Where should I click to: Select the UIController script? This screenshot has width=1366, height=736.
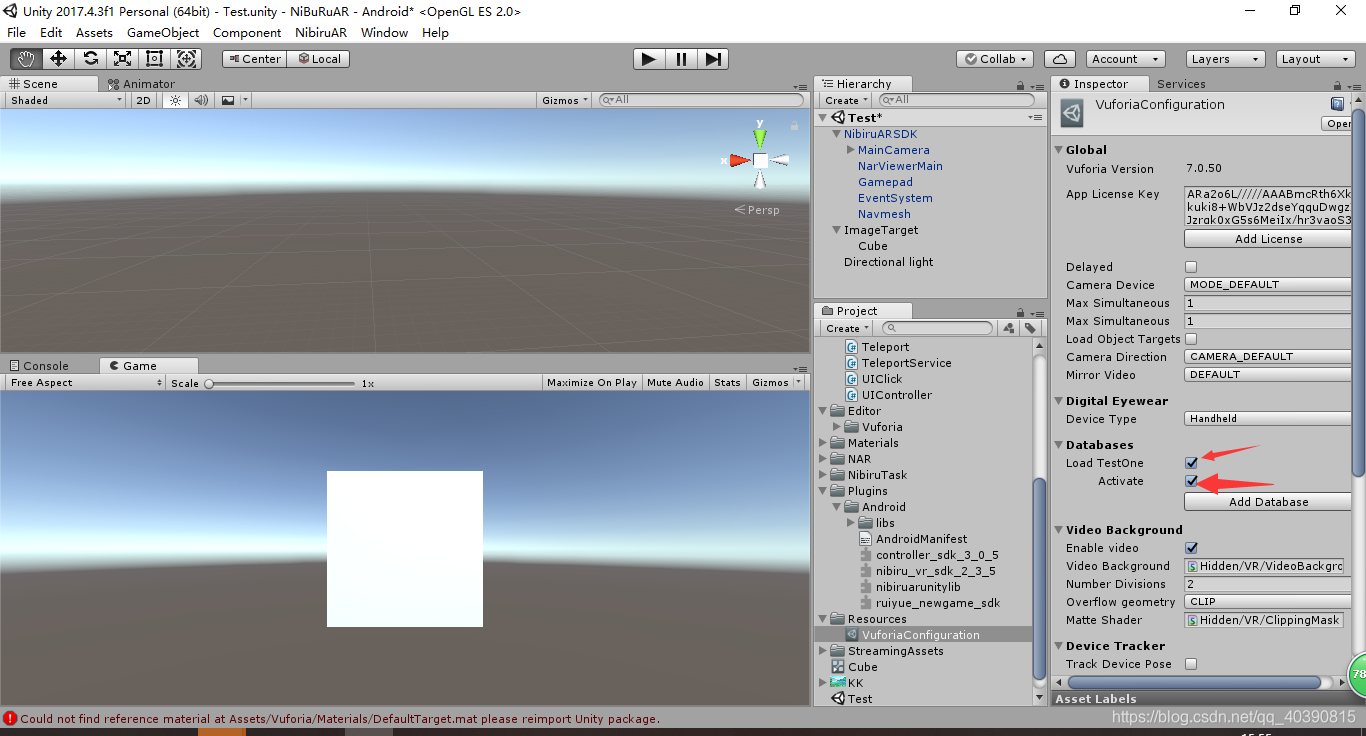(896, 395)
